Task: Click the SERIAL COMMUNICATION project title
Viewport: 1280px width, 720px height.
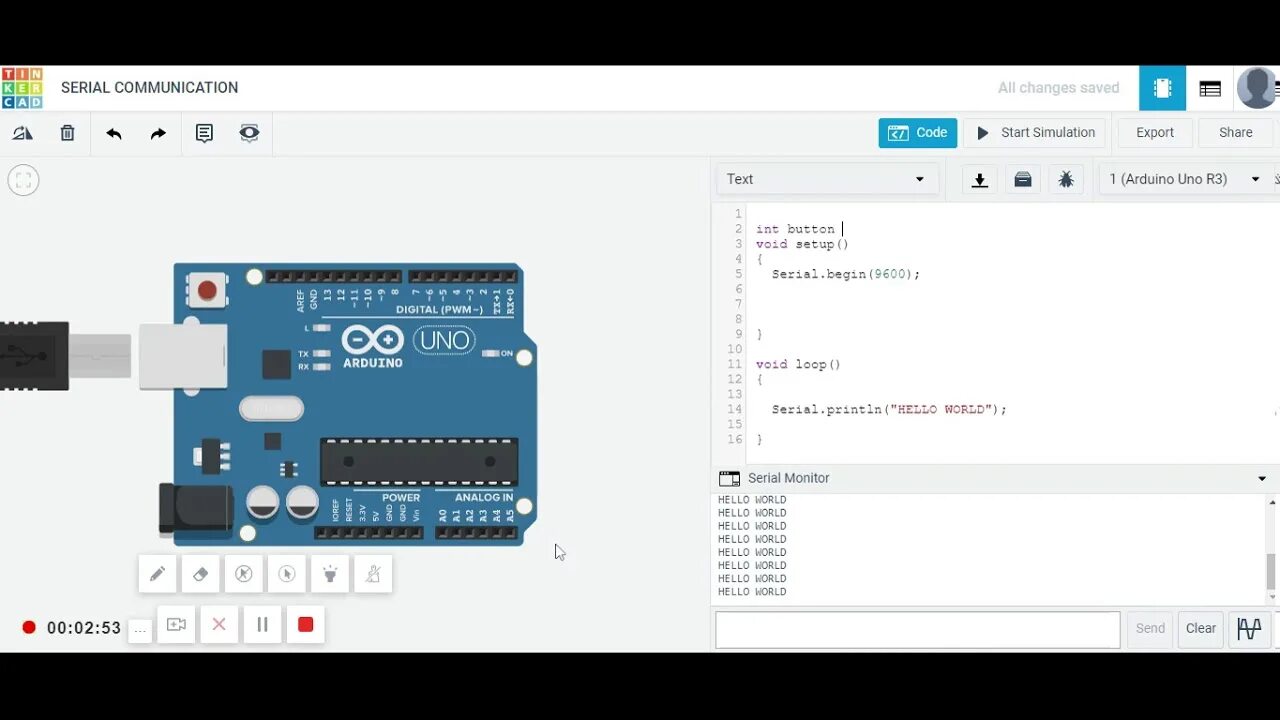Action: tap(150, 88)
